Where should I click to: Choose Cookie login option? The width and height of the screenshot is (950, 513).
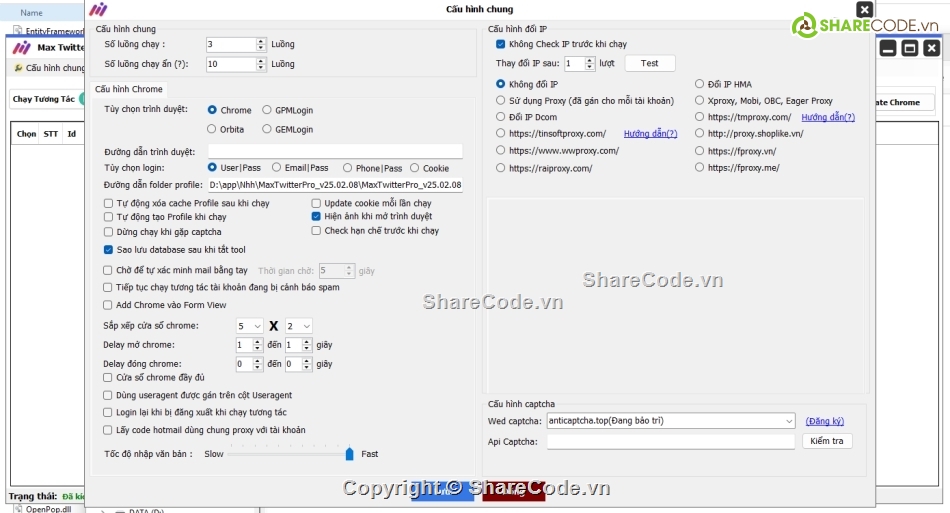tap(414, 168)
